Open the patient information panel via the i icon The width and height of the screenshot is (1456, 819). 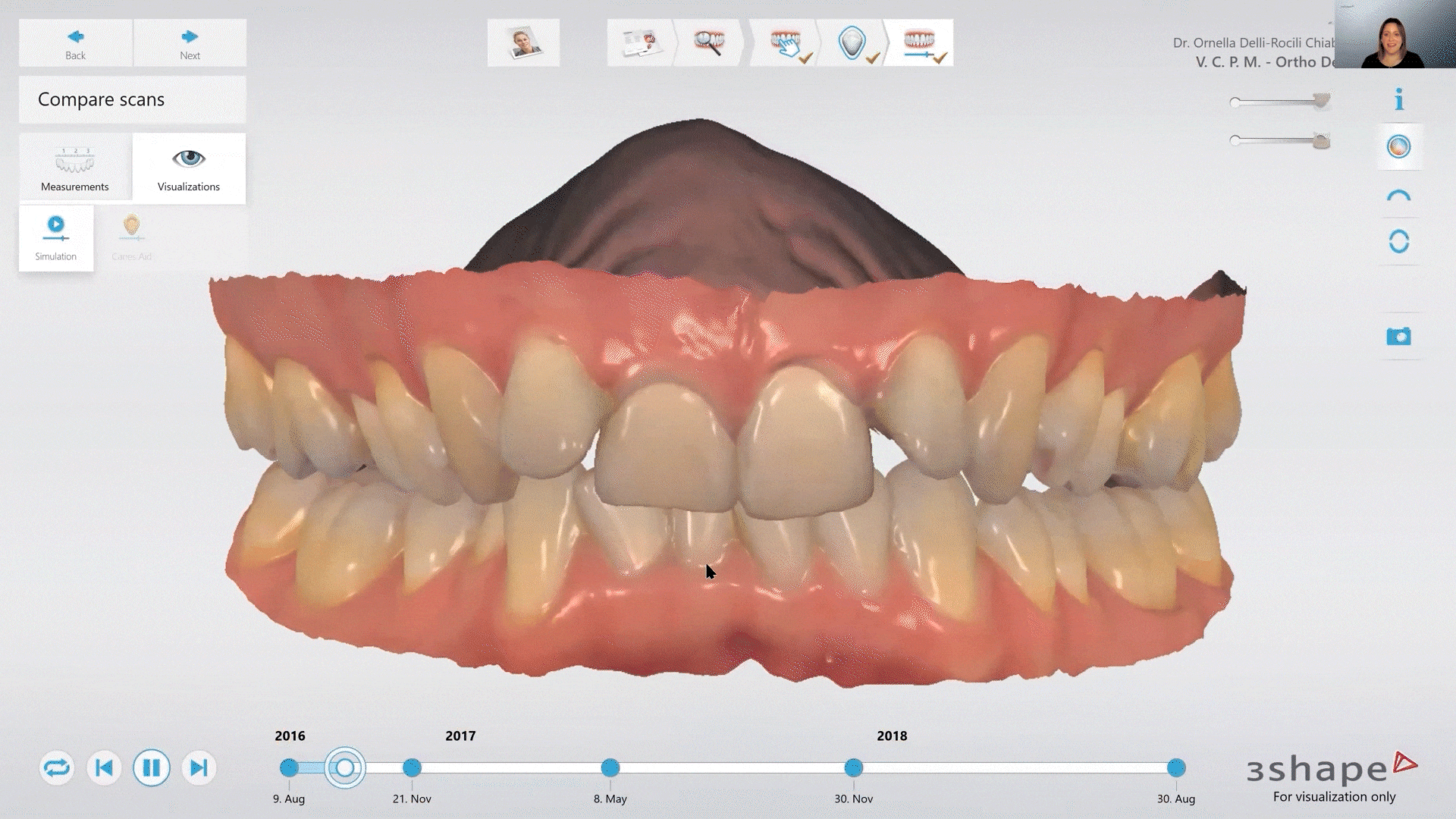1399,97
